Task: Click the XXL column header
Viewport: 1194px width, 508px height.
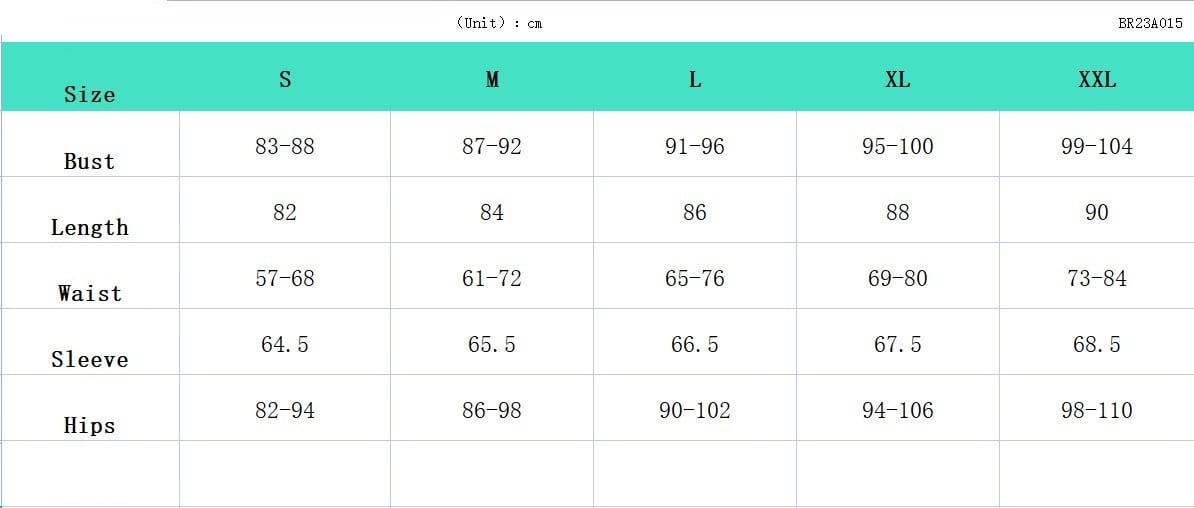Action: (x=1097, y=80)
